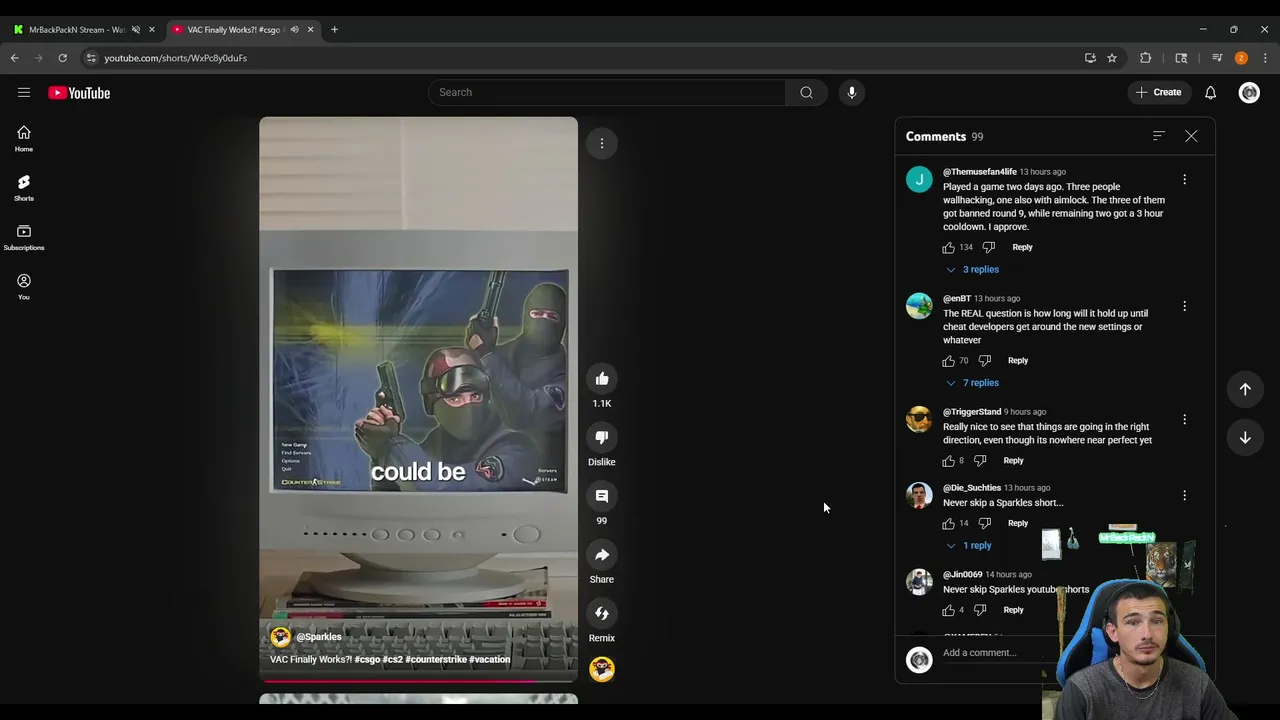The height and width of the screenshot is (720, 1280).
Task: Dislike the @Themusefan4life comment
Action: tap(988, 247)
